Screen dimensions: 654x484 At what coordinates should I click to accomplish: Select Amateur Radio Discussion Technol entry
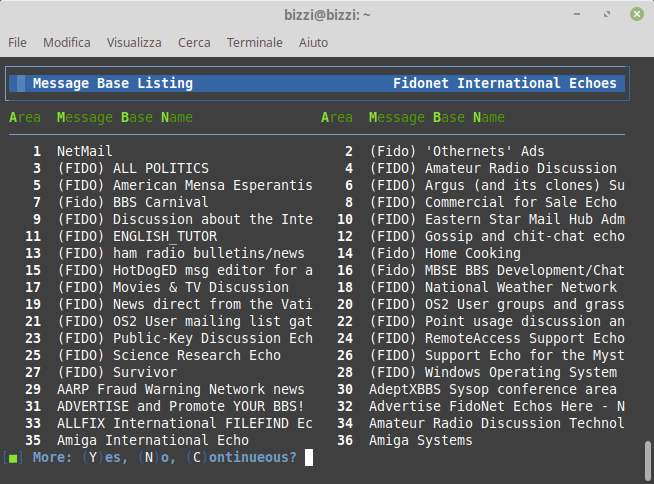tap(497, 424)
